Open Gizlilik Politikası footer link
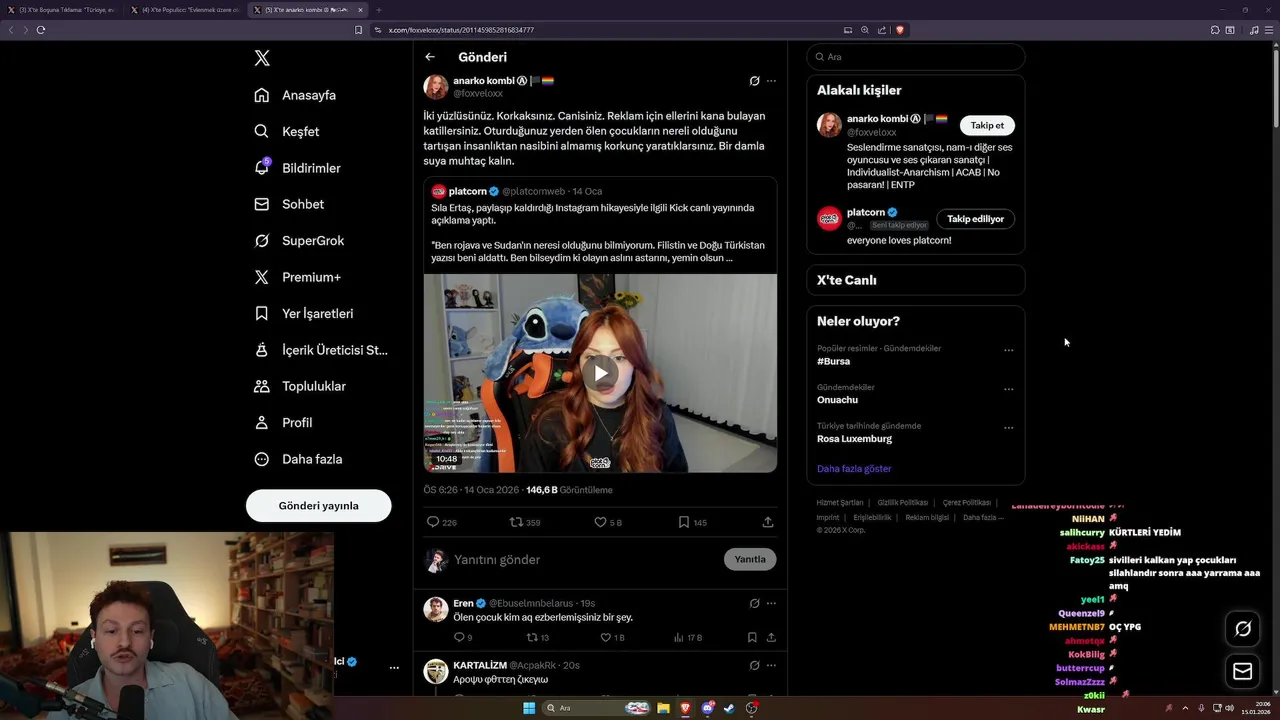This screenshot has height=720, width=1280. tap(902, 503)
